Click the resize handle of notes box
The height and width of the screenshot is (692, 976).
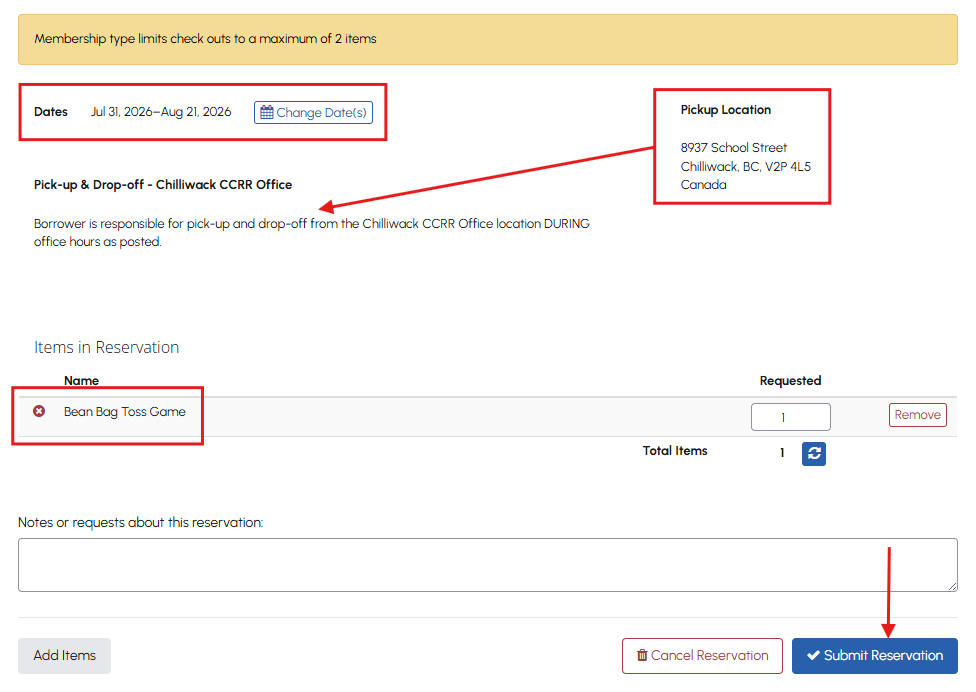tap(952, 586)
